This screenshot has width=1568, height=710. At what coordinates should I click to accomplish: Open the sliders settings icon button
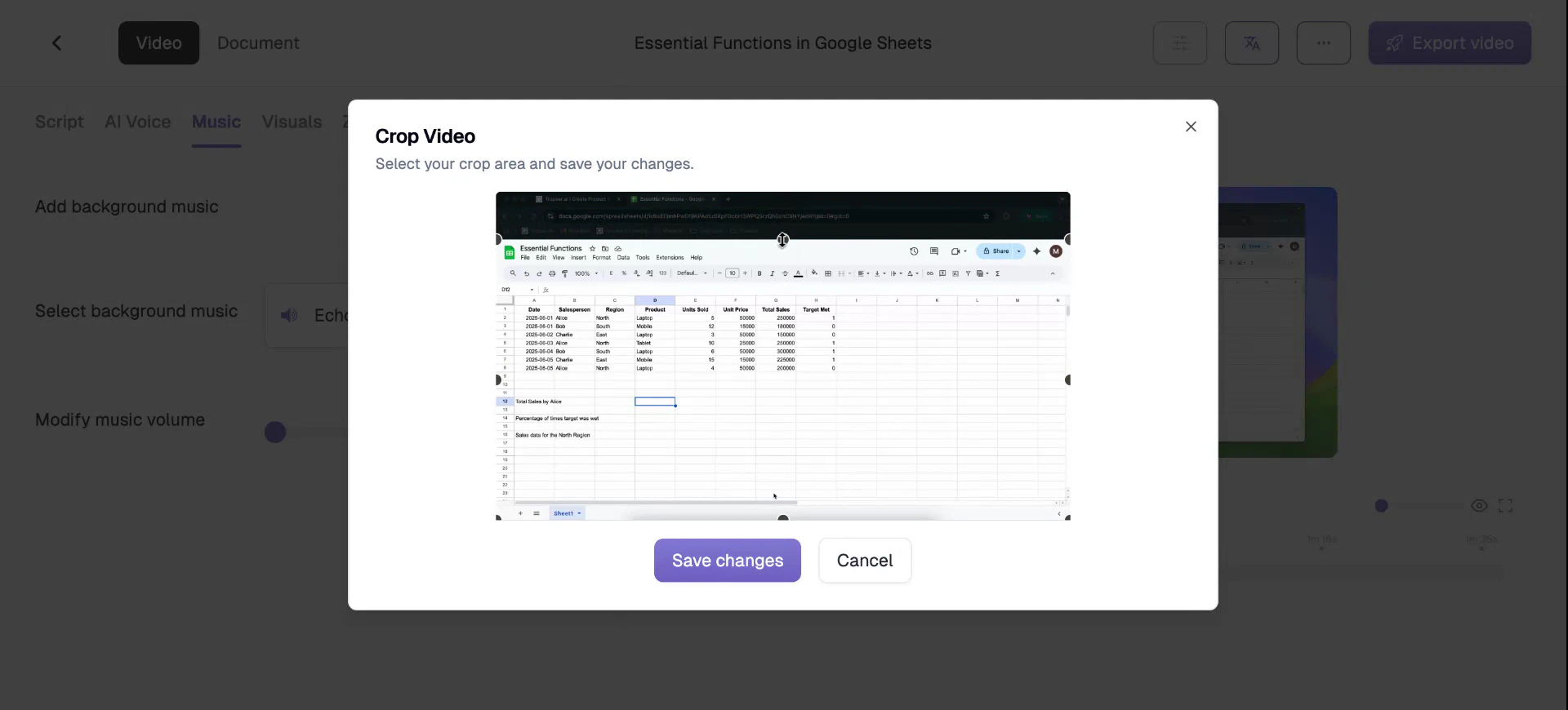1179,43
